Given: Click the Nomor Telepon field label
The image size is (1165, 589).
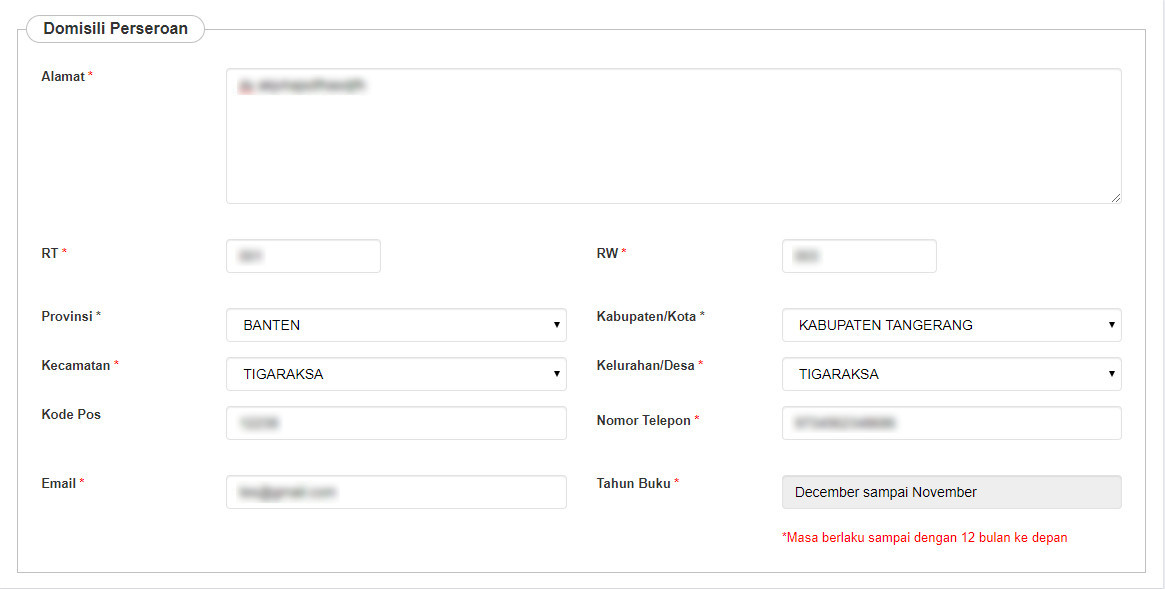Looking at the screenshot, I should click(x=643, y=421).
